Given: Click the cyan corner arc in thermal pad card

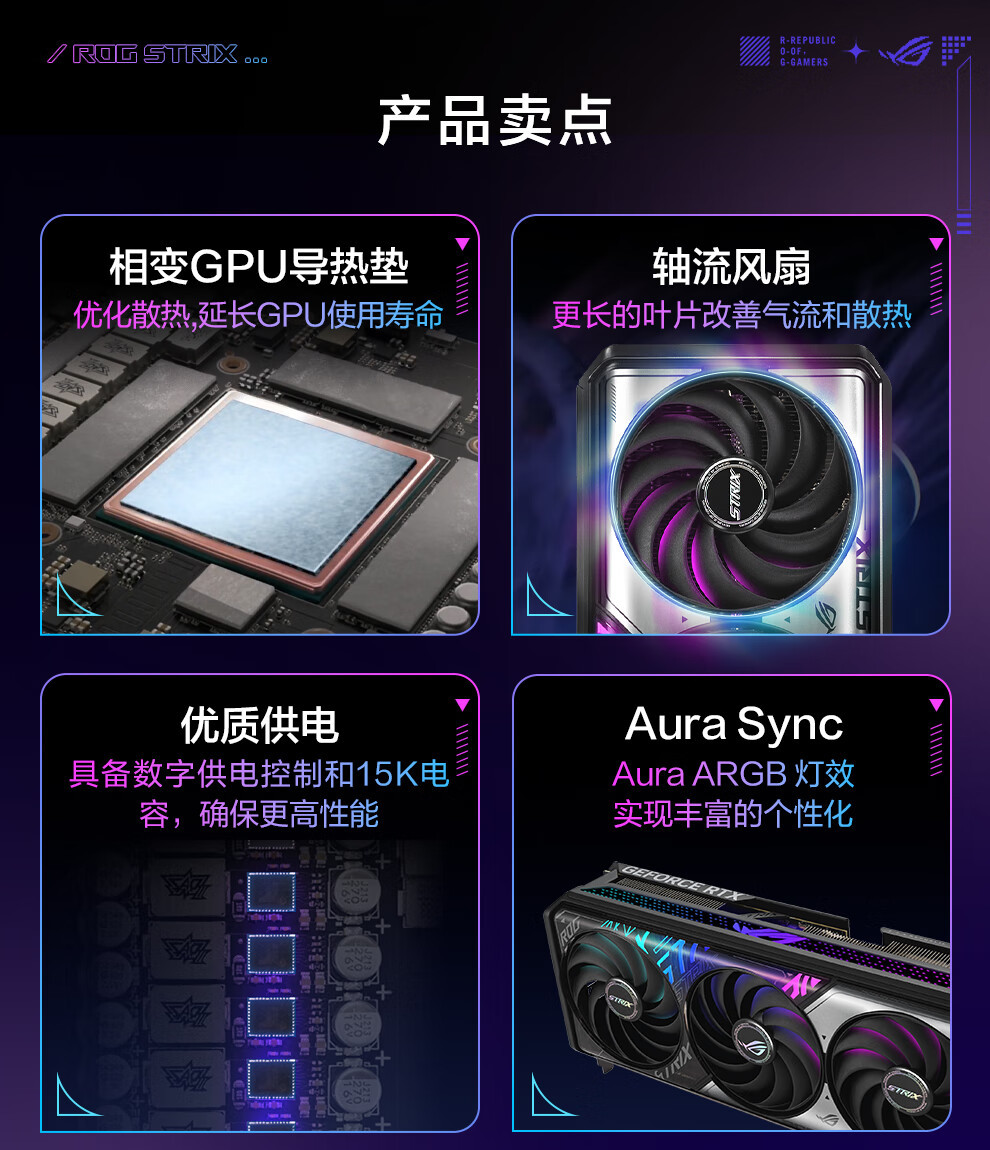Looking at the screenshot, I should pos(73,596).
